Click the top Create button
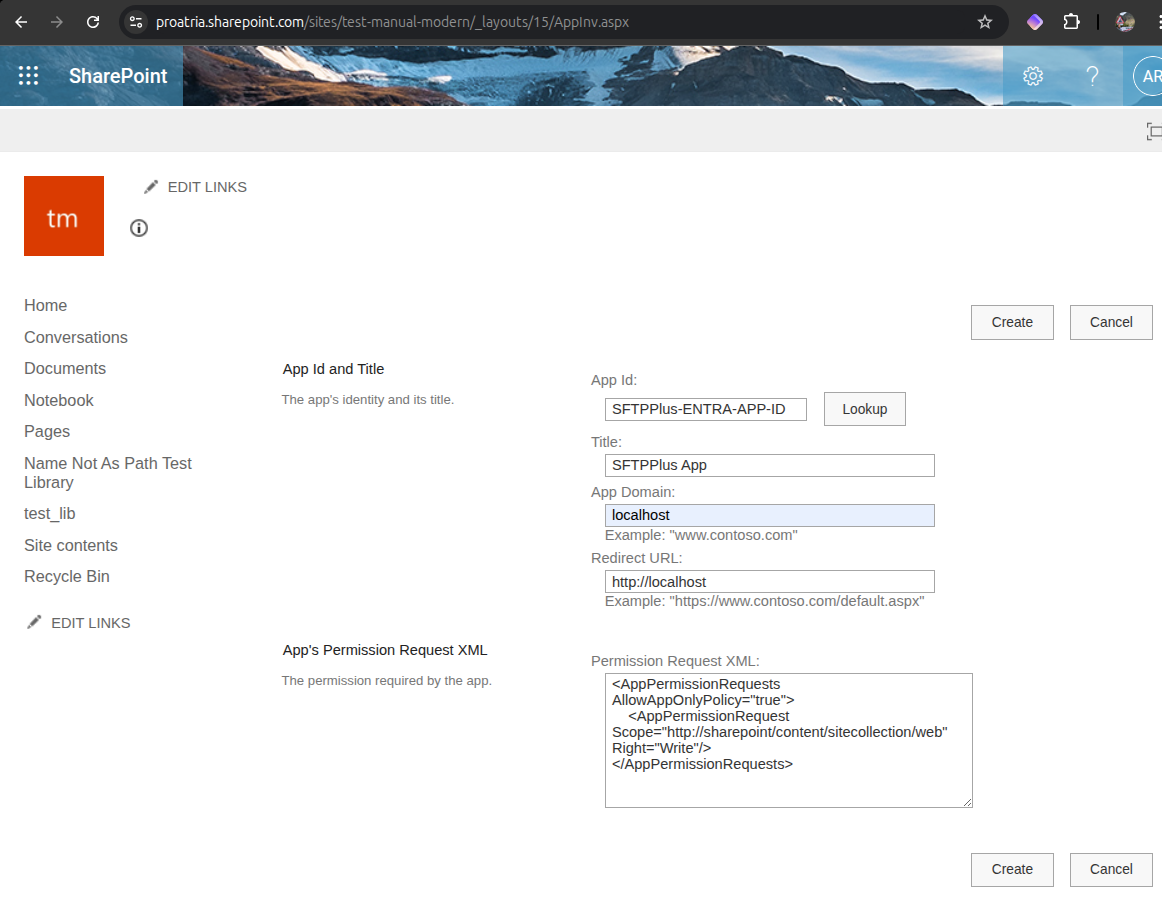This screenshot has height=898, width=1162. (1012, 322)
